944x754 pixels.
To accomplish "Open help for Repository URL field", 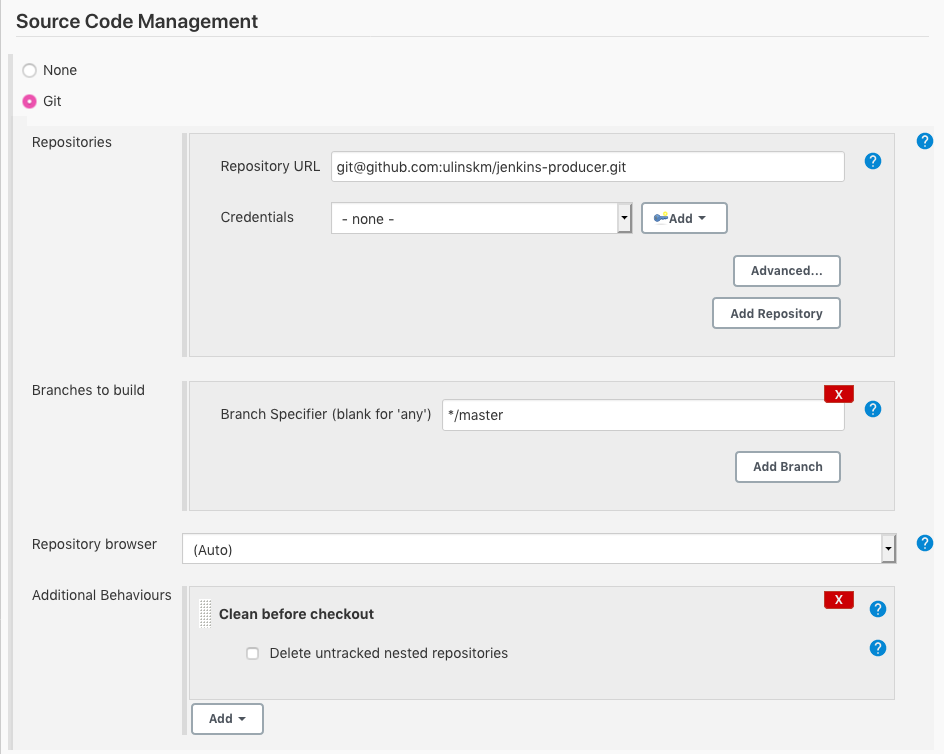I will click(872, 161).
